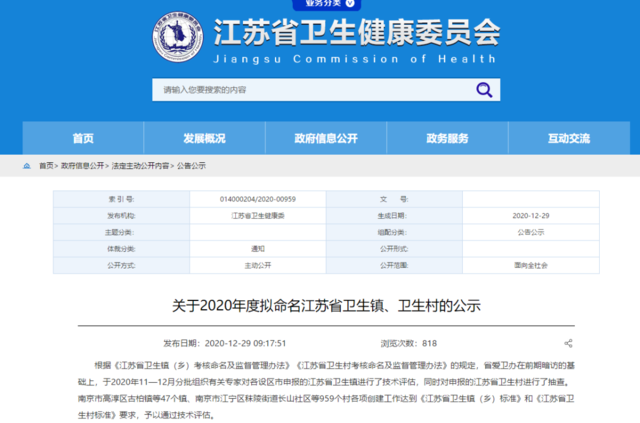Click the 公开范围 label cell
The height and width of the screenshot is (423, 640).
point(394,265)
